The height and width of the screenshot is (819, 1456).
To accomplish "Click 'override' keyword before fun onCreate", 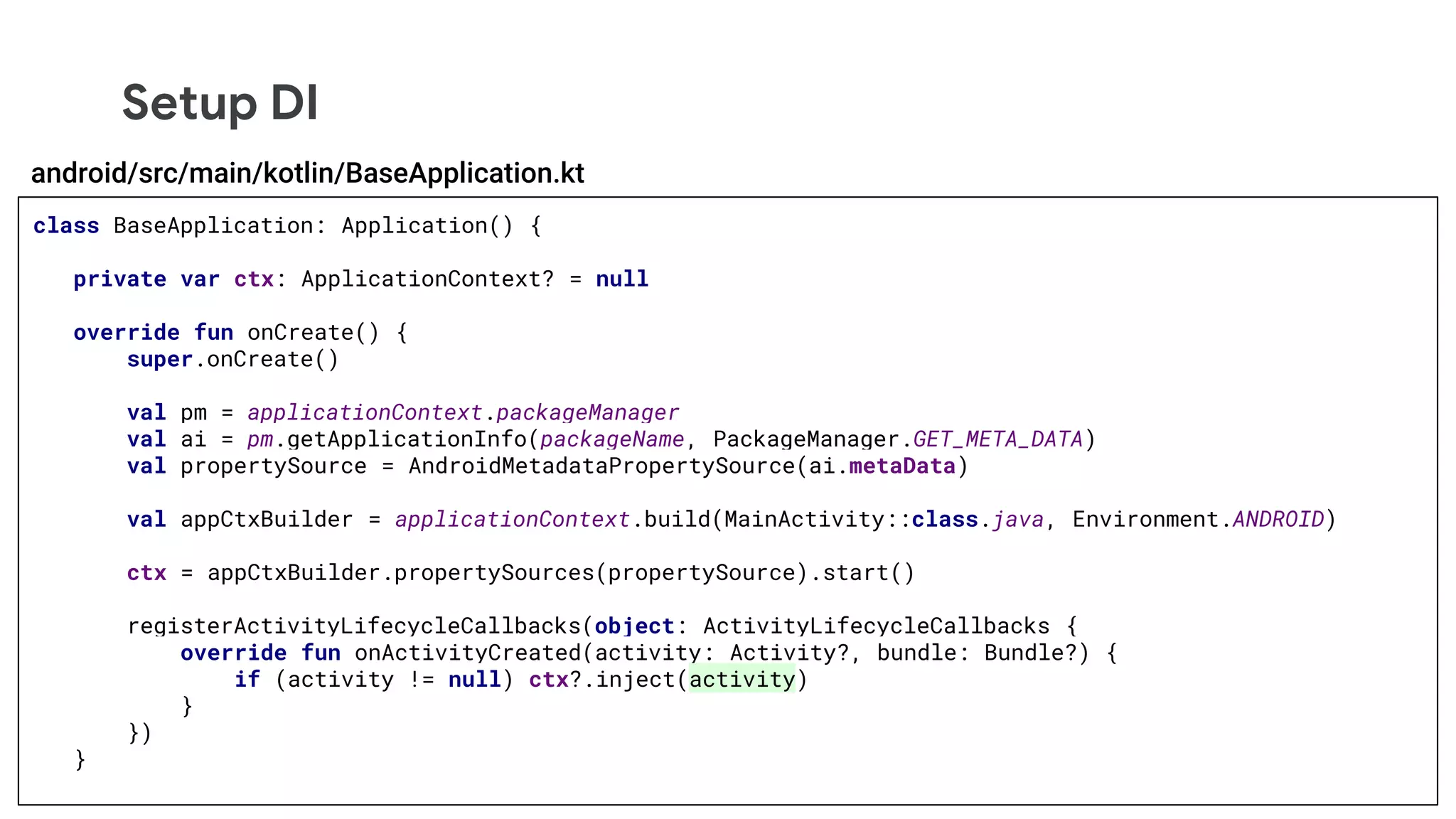I will 127,333.
